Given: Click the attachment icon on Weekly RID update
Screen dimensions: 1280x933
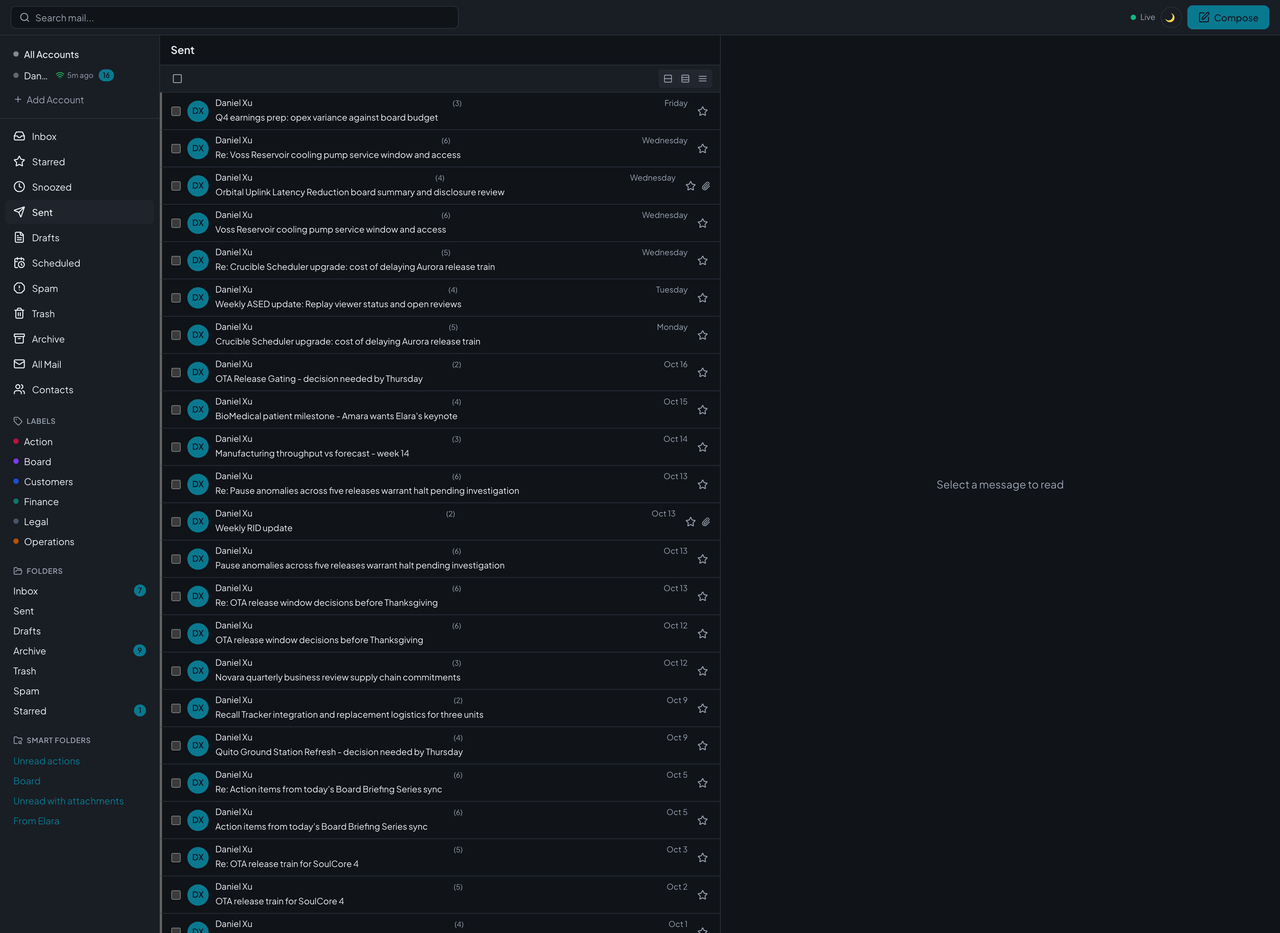Looking at the screenshot, I should (706, 522).
